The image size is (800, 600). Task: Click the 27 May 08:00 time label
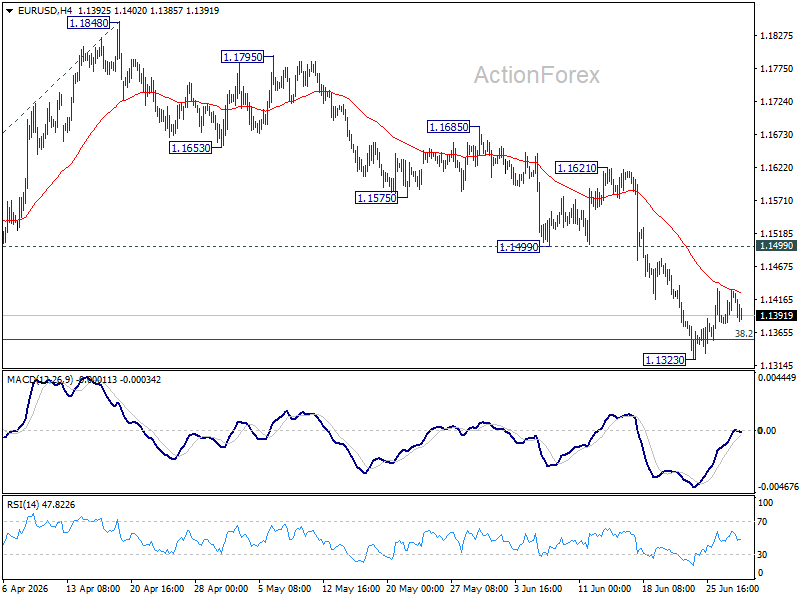(x=479, y=589)
